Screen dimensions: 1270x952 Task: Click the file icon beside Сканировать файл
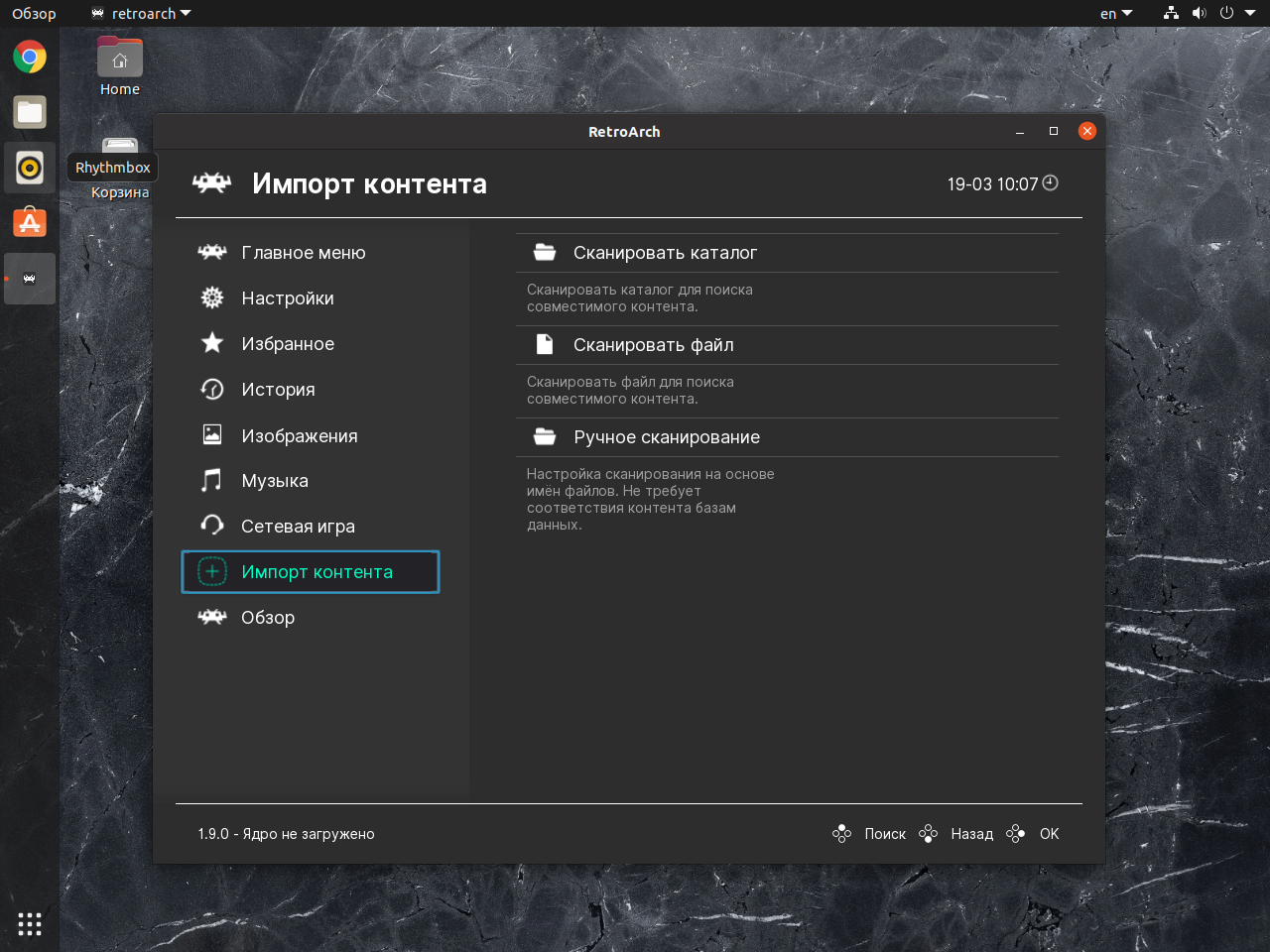tap(545, 344)
